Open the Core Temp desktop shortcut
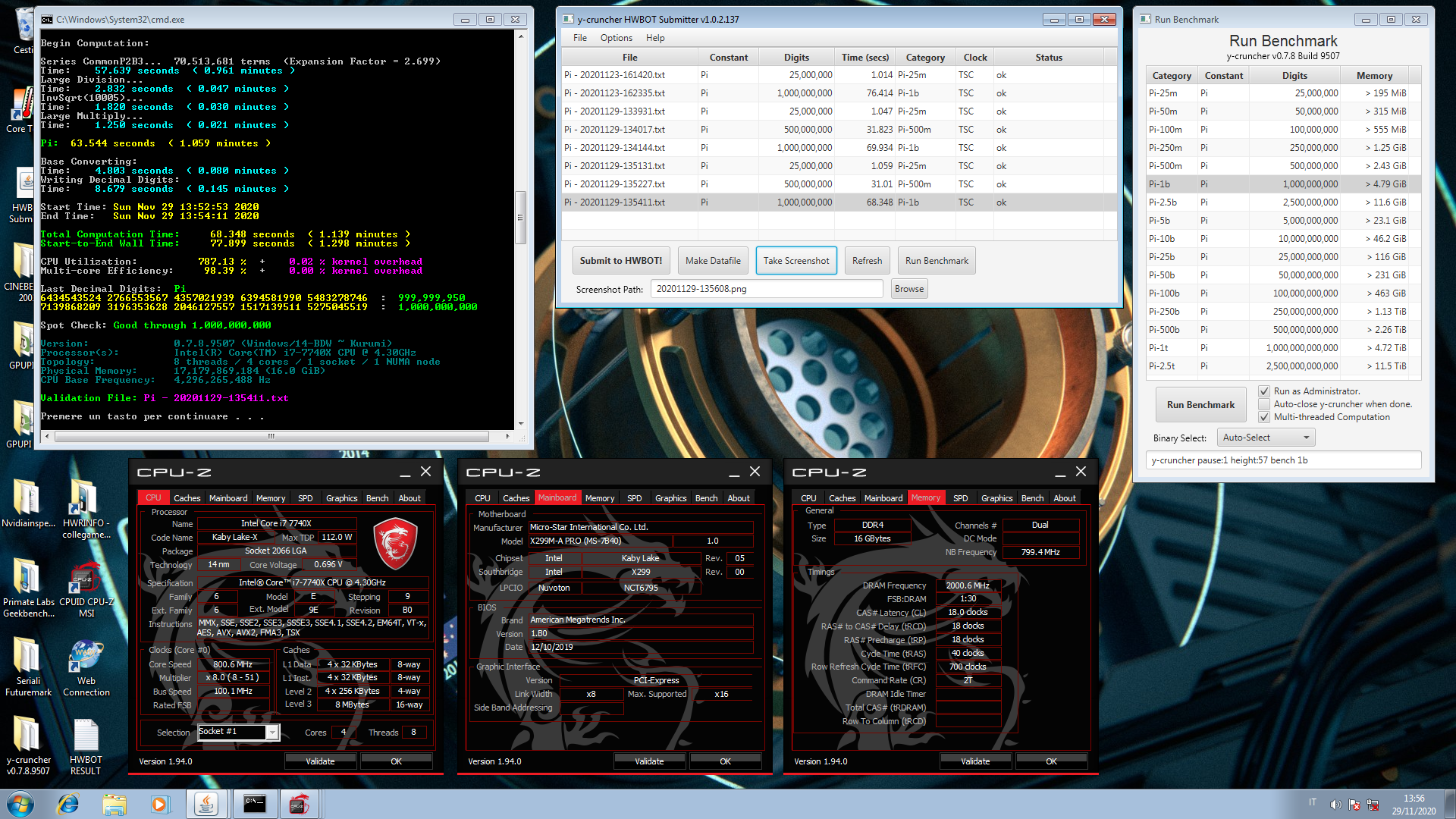The image size is (1456, 819). (20, 111)
